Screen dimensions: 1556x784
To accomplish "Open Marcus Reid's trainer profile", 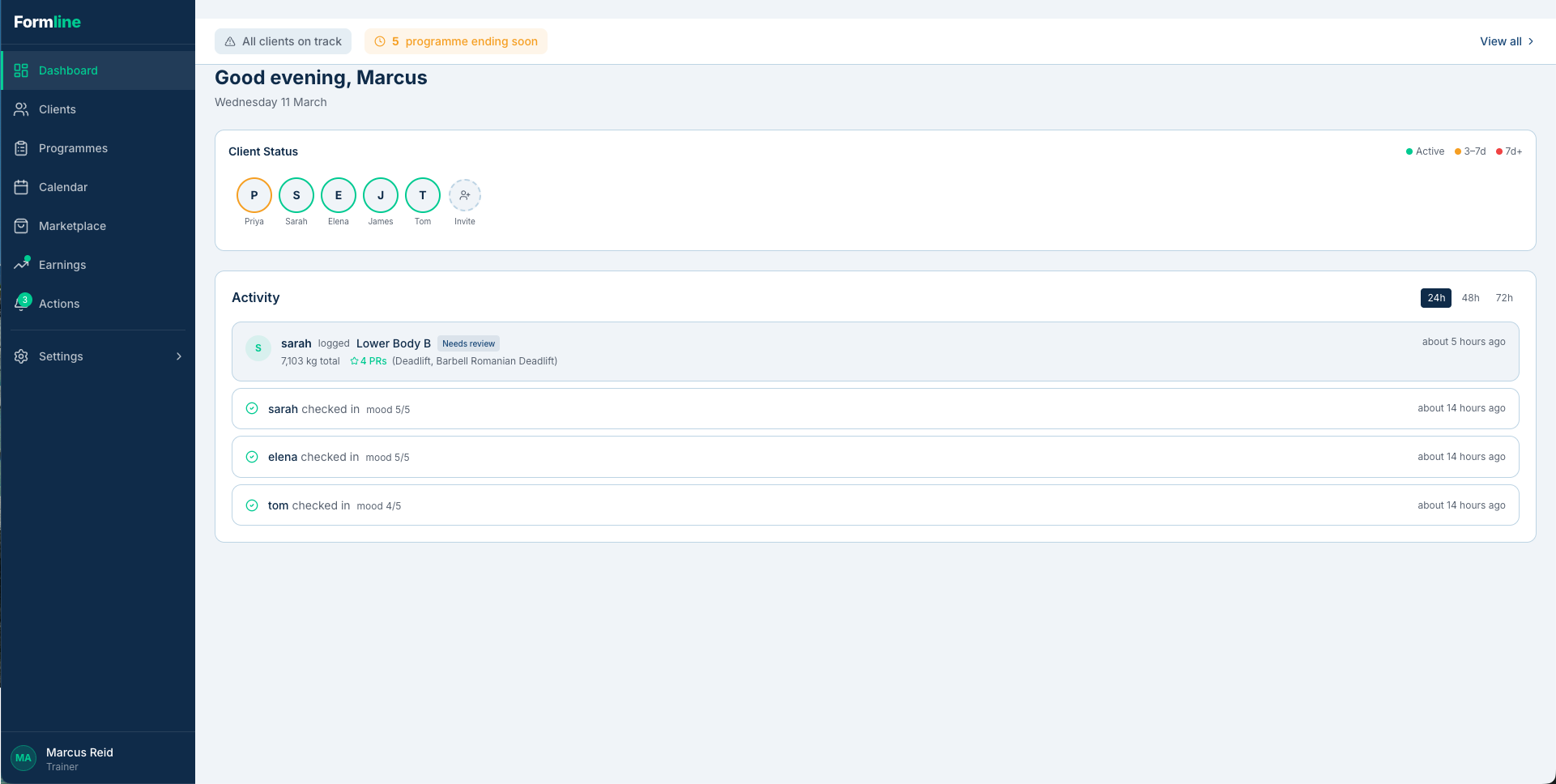I will 79,757.
